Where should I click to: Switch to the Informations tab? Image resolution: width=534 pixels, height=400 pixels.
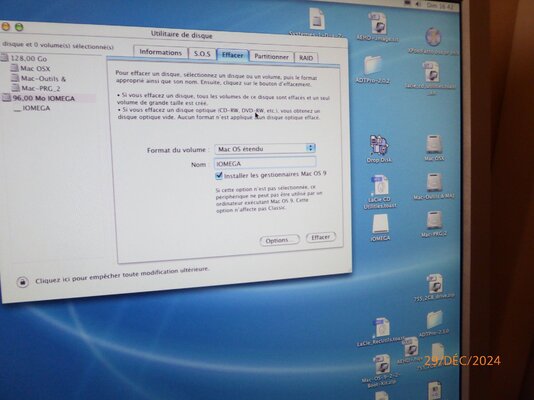[160, 52]
